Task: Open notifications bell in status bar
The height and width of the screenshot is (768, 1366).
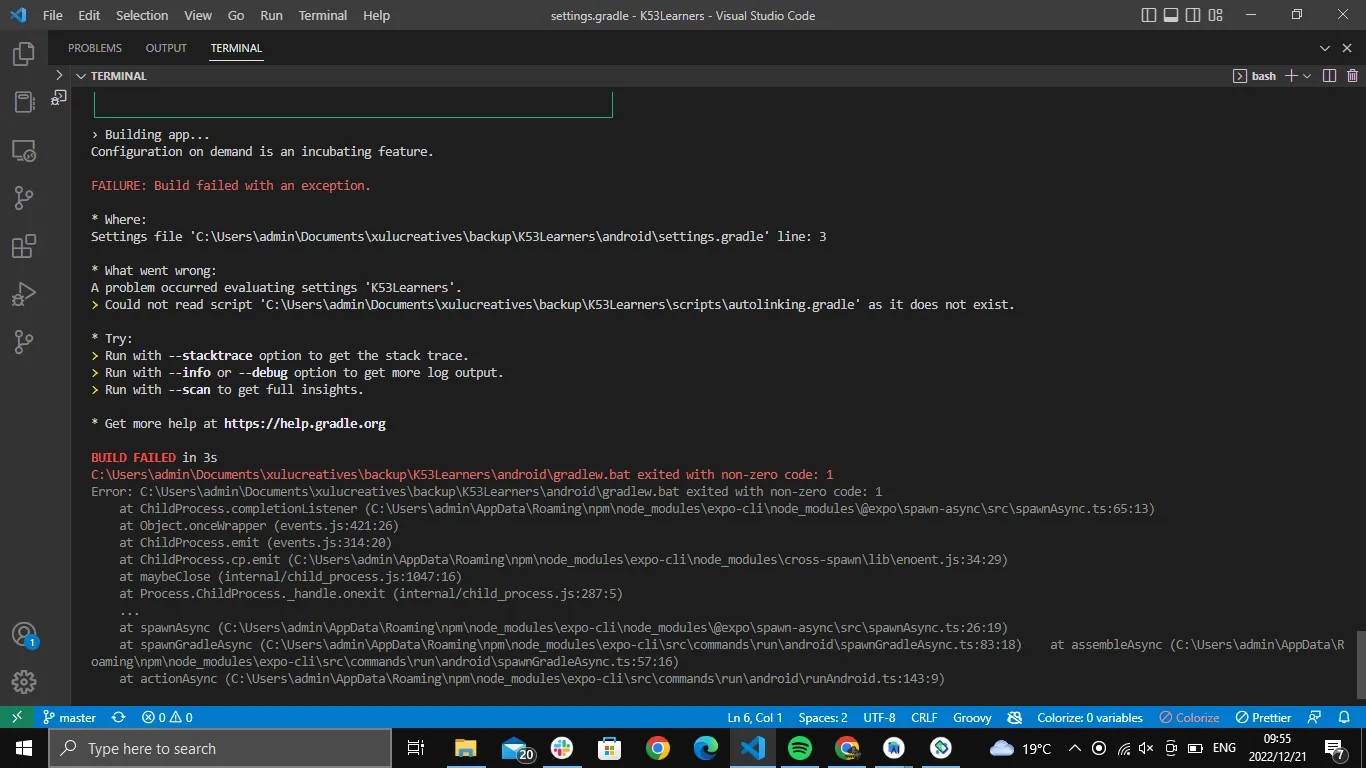Action: pos(1345,717)
